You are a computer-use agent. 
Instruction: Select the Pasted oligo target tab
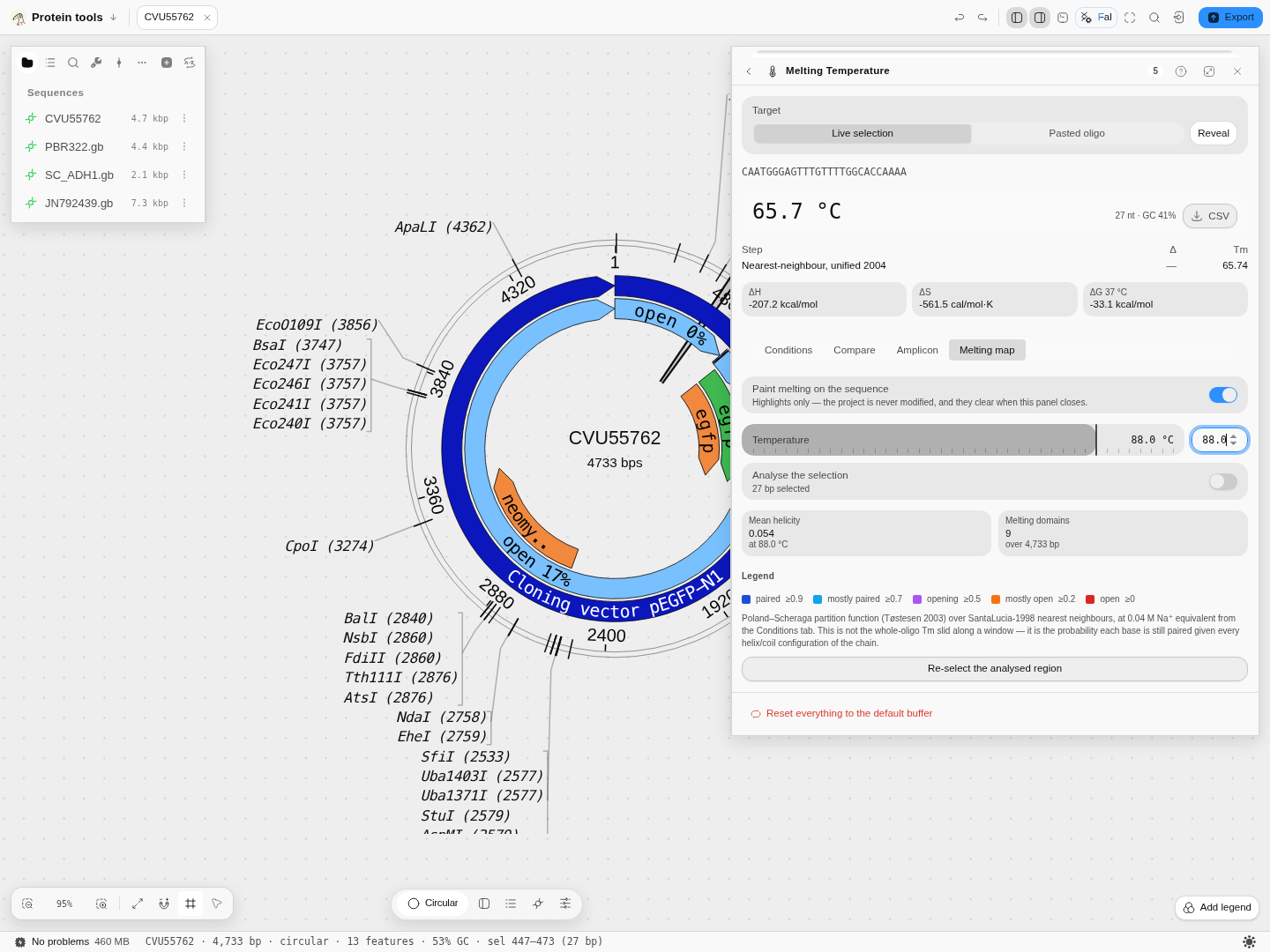pyautogui.click(x=1077, y=133)
